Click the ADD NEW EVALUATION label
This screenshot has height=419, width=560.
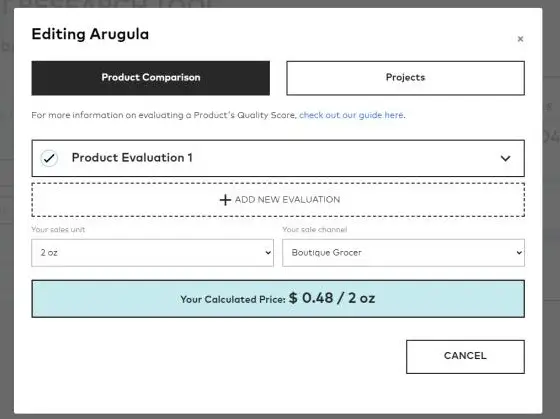pyautogui.click(x=287, y=200)
